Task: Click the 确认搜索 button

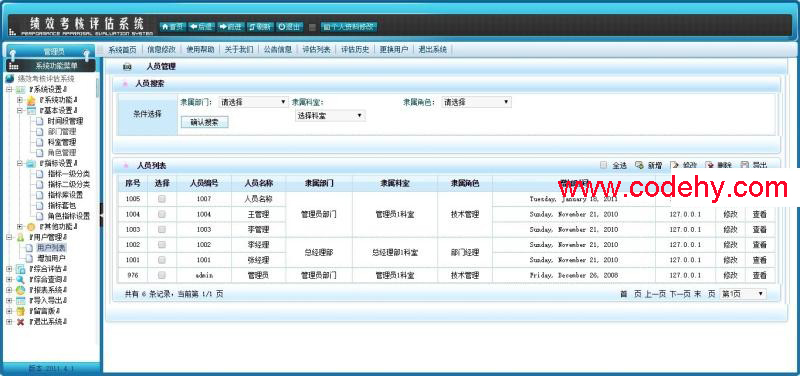Action: [205, 122]
